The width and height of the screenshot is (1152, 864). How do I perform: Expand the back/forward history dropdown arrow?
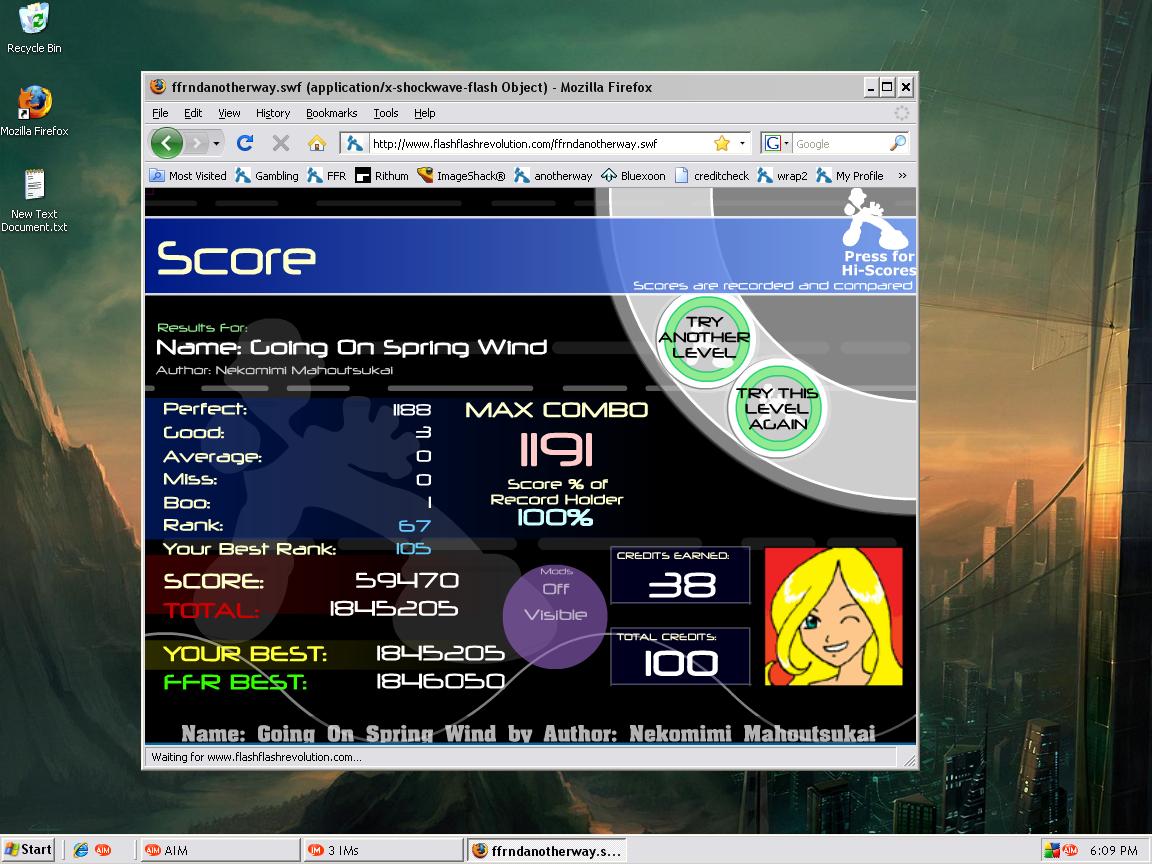pos(216,143)
